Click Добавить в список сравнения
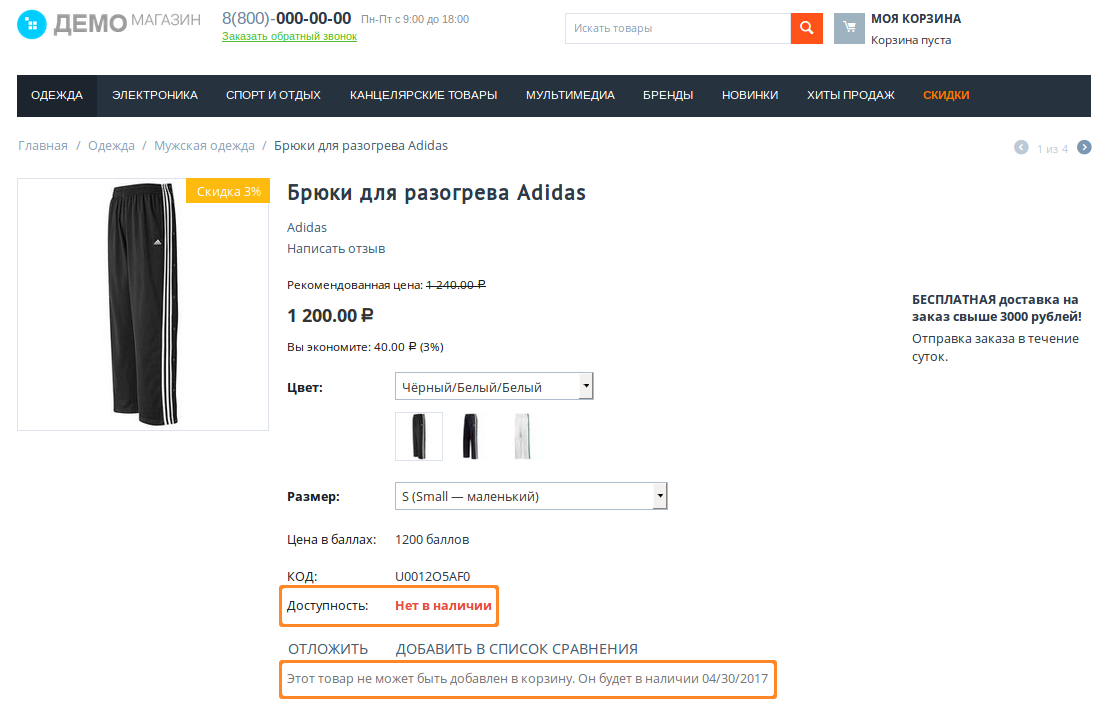1106x710 pixels. [516, 649]
